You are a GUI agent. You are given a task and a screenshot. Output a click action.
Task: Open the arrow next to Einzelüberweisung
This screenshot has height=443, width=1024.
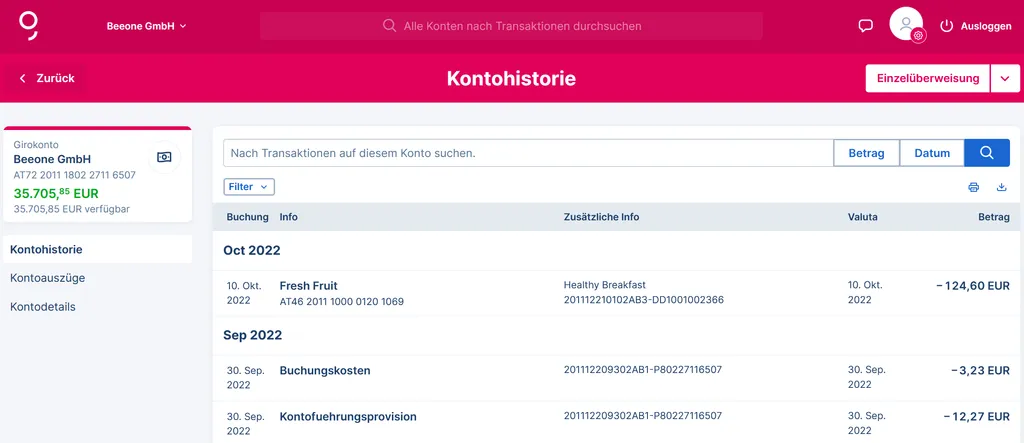pos(1005,78)
